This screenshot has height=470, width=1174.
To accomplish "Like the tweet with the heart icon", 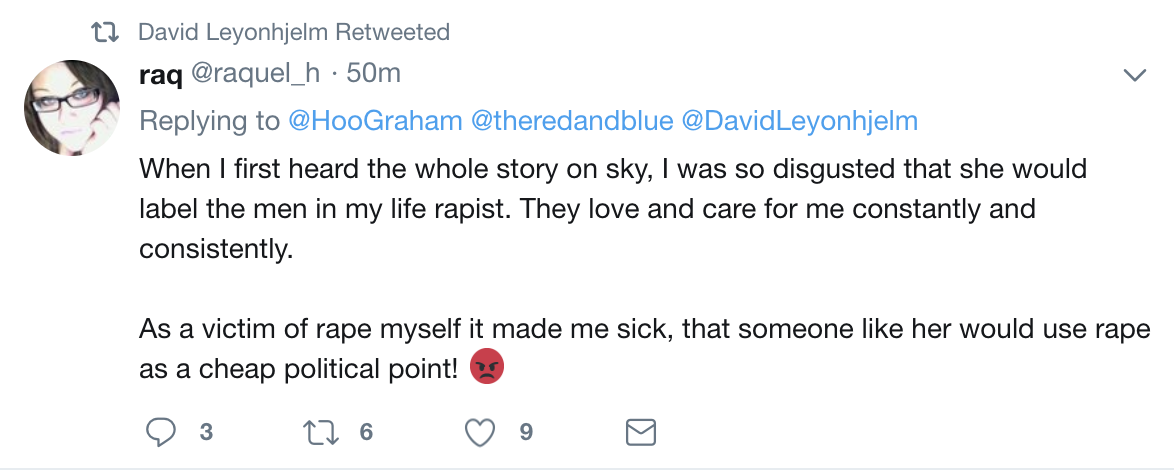I will 481,432.
